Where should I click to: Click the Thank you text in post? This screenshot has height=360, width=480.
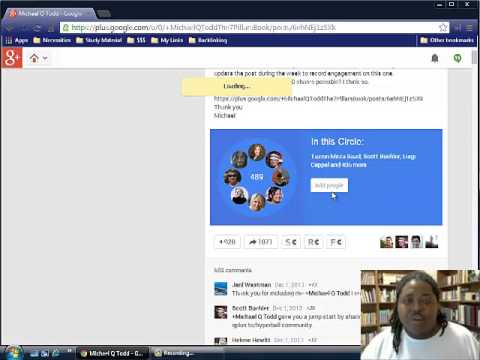(x=228, y=107)
